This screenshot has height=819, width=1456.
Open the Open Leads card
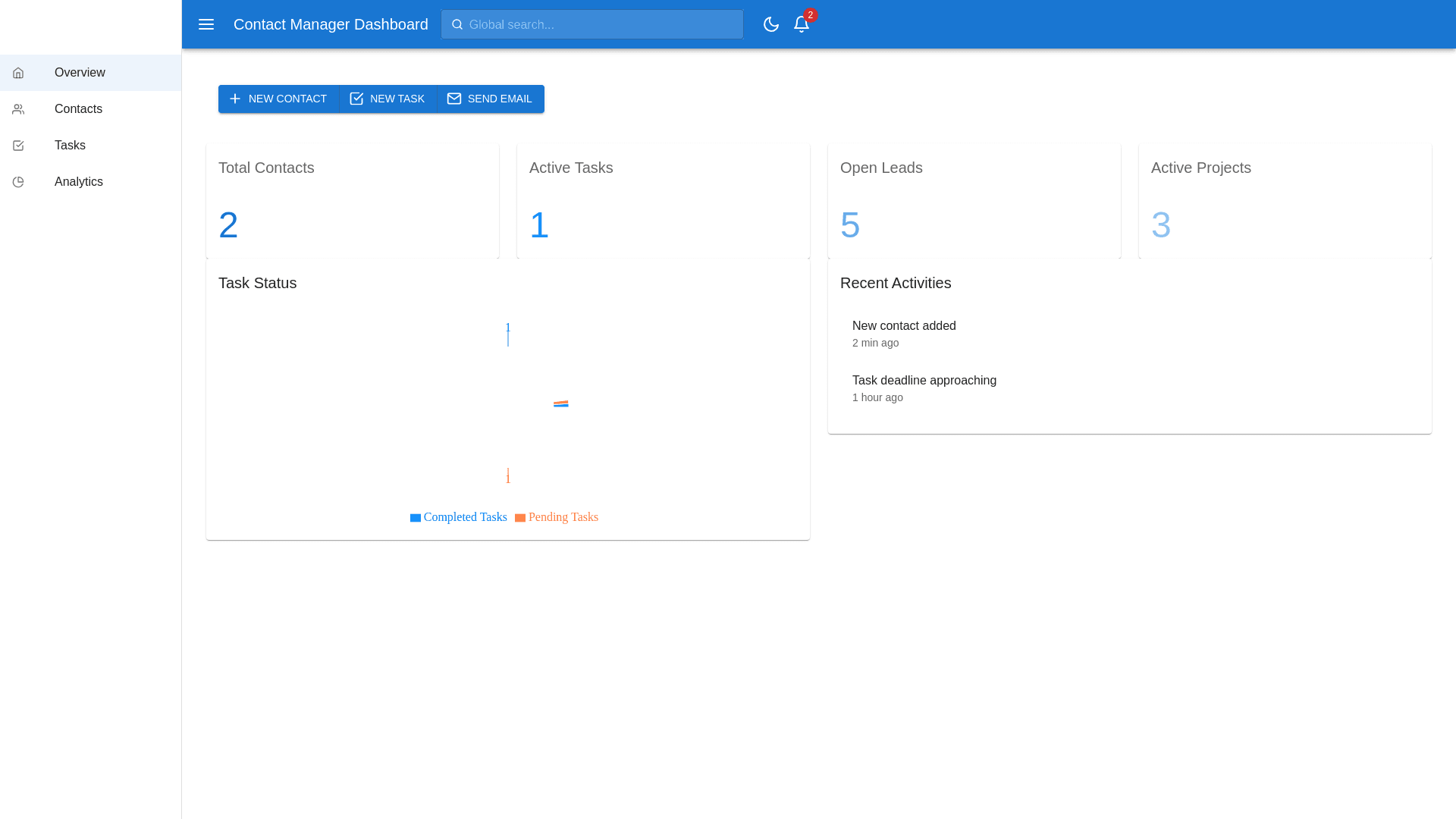[x=974, y=200]
